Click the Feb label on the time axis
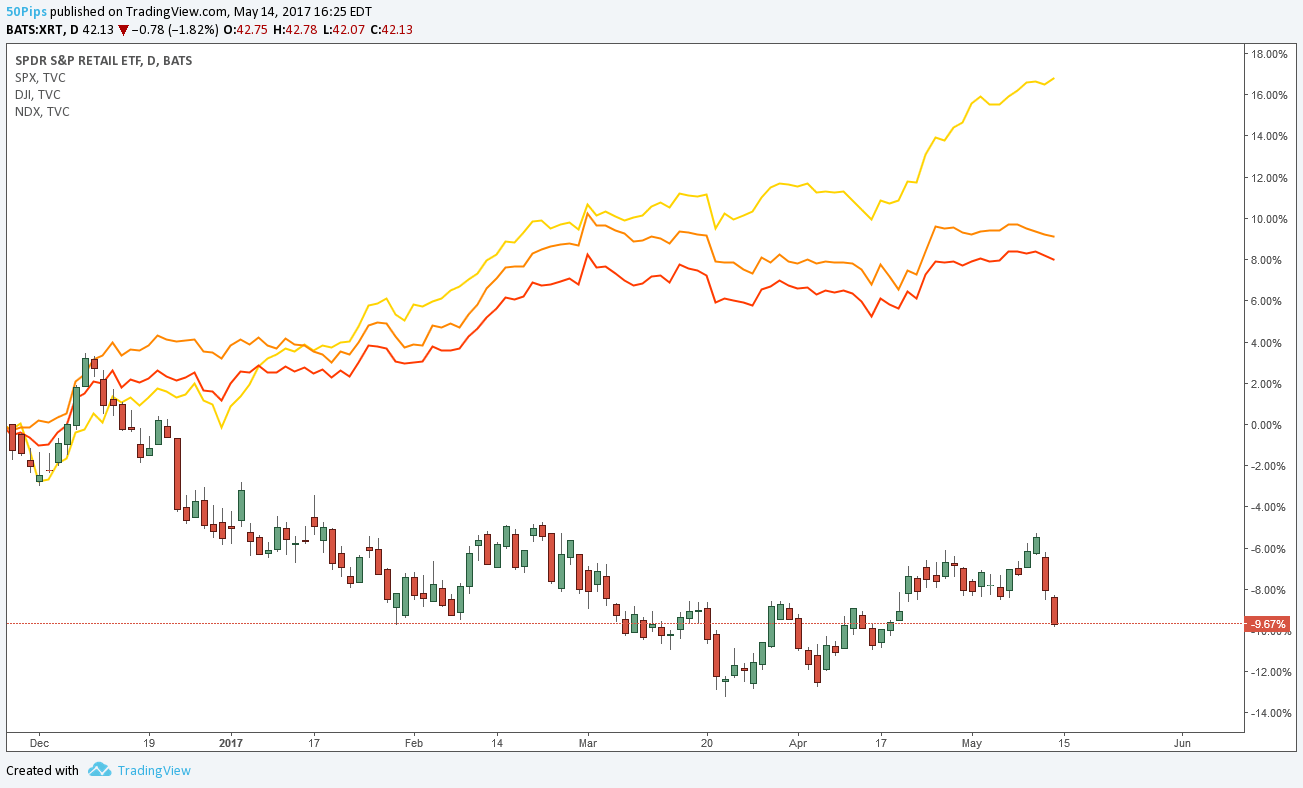This screenshot has height=788, width=1303. 413,743
